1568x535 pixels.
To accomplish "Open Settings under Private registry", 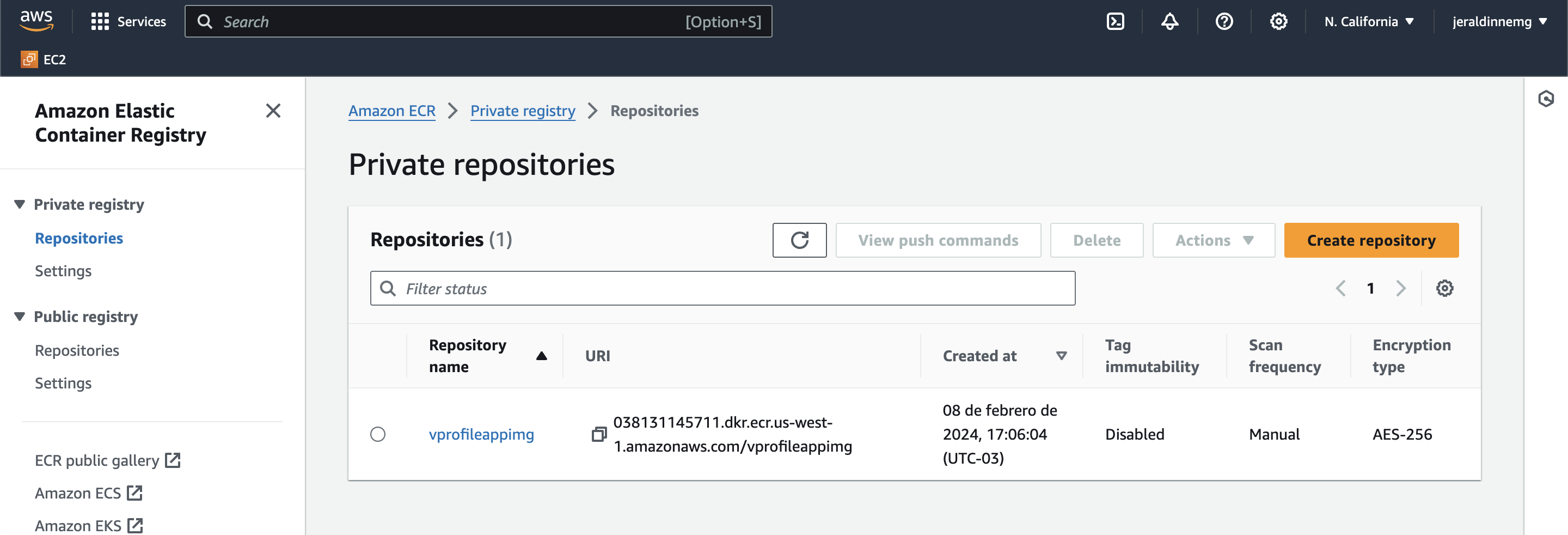I will (x=63, y=271).
